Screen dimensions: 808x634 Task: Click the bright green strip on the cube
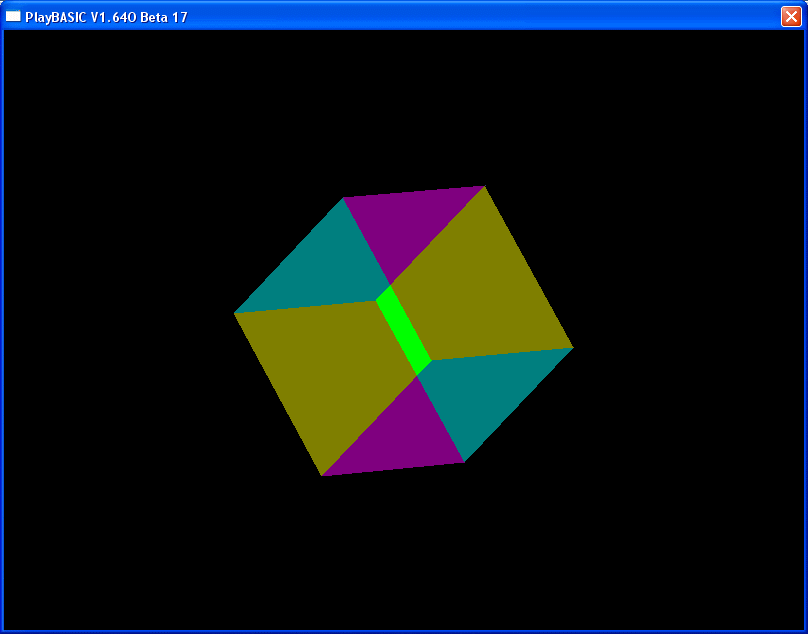pos(403,330)
